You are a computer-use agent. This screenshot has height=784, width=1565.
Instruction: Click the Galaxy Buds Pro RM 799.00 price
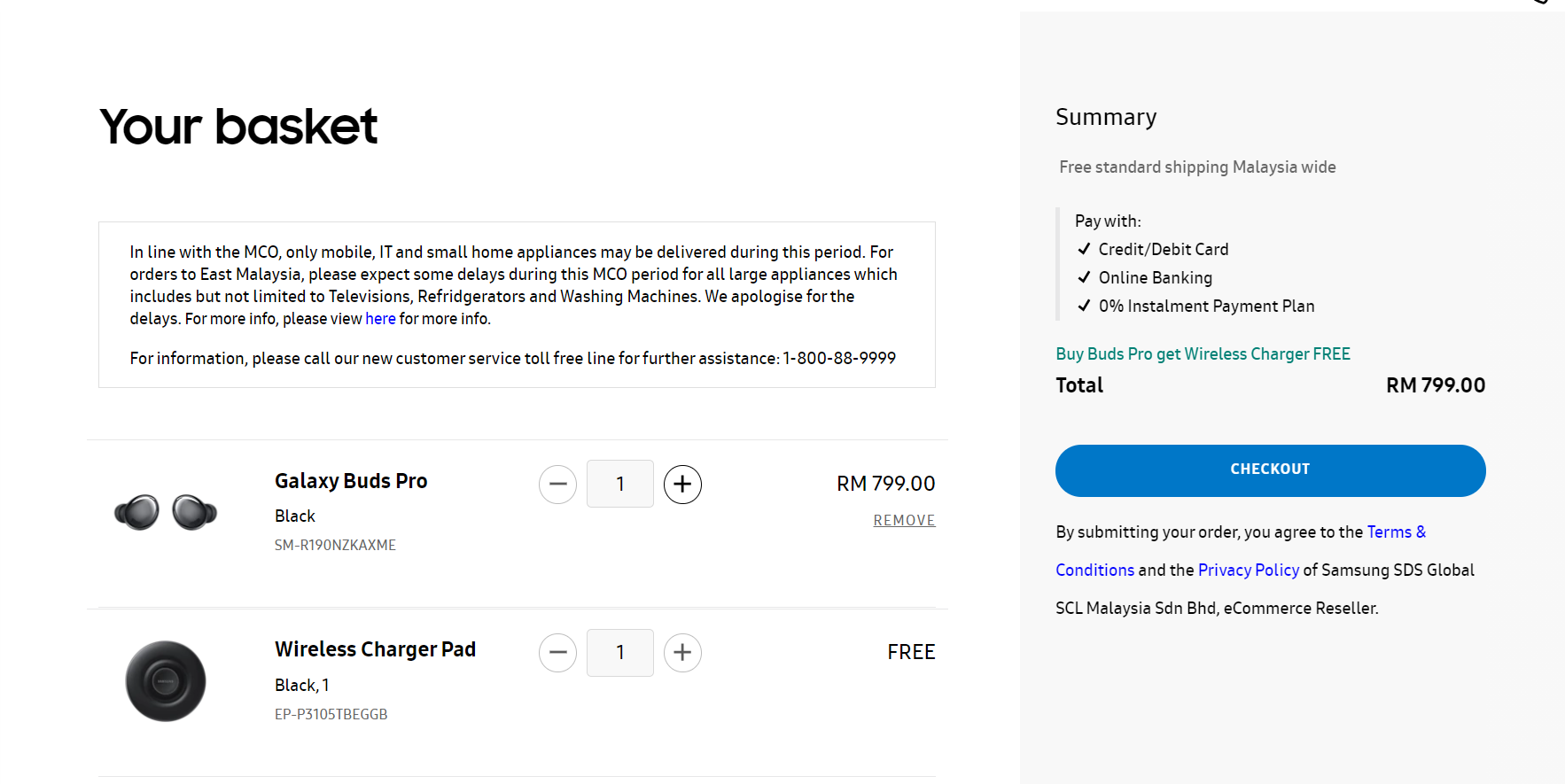coord(886,484)
